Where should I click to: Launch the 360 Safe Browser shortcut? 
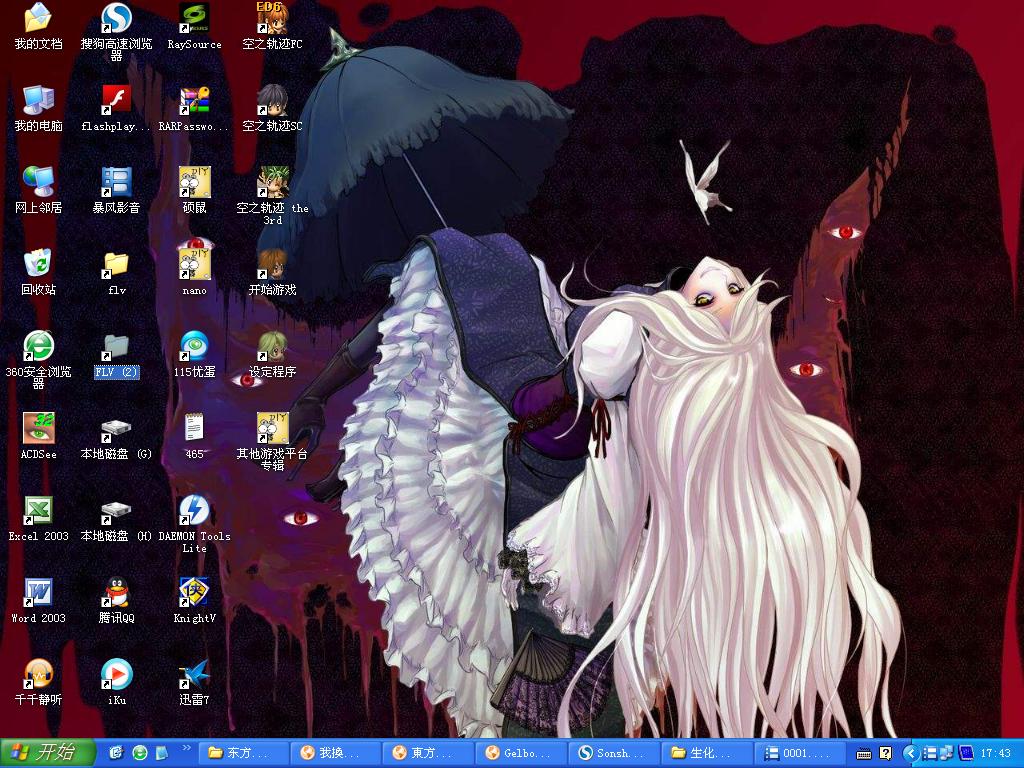[x=38, y=347]
